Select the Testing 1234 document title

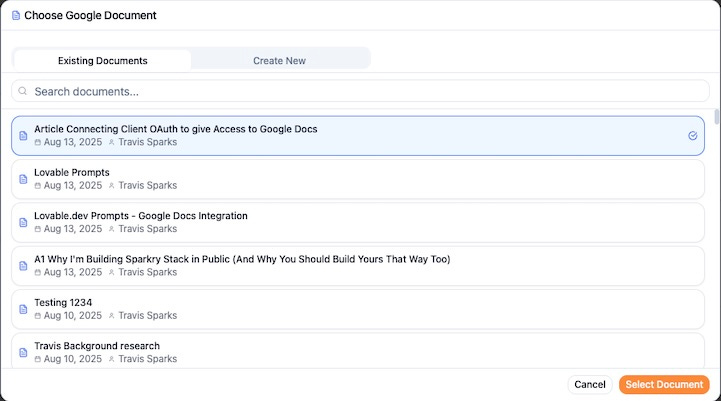click(x=63, y=303)
